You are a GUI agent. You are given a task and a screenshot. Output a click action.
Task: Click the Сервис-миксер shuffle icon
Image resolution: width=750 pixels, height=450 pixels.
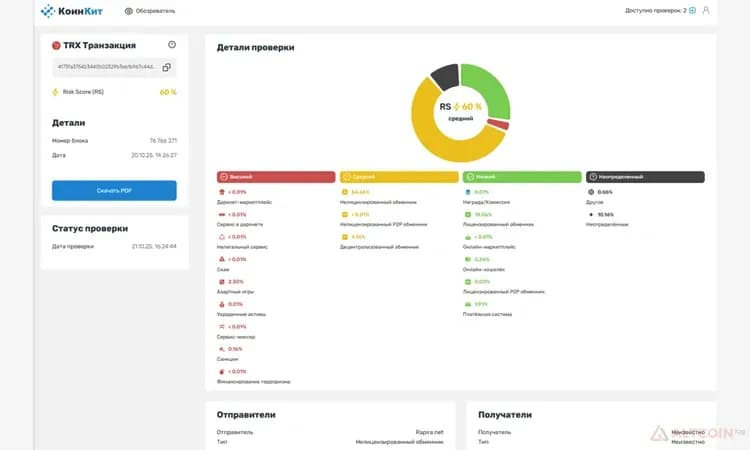[221, 327]
